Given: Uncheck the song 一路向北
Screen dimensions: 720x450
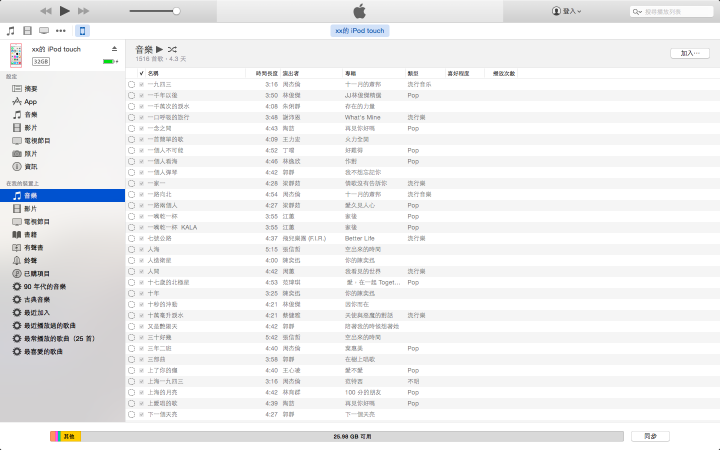Looking at the screenshot, I should [x=141, y=194].
